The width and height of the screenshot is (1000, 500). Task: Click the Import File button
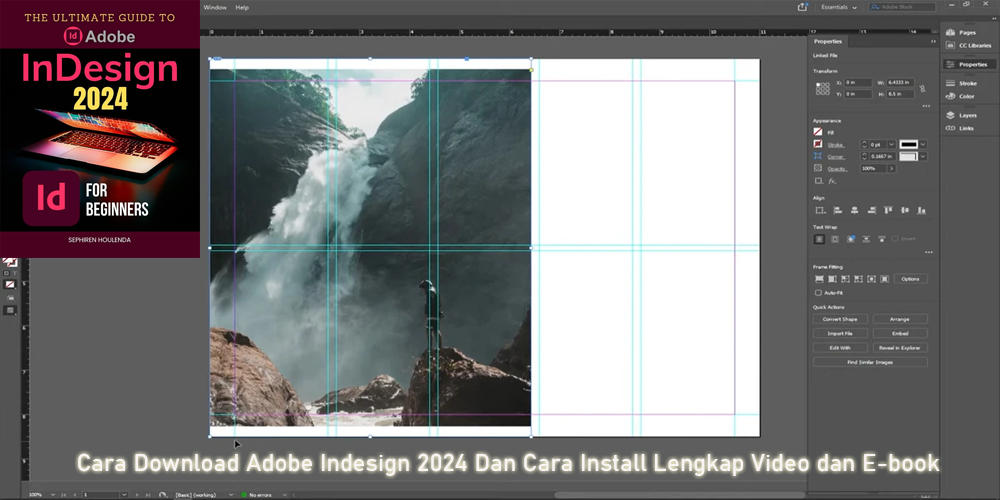[x=840, y=334]
